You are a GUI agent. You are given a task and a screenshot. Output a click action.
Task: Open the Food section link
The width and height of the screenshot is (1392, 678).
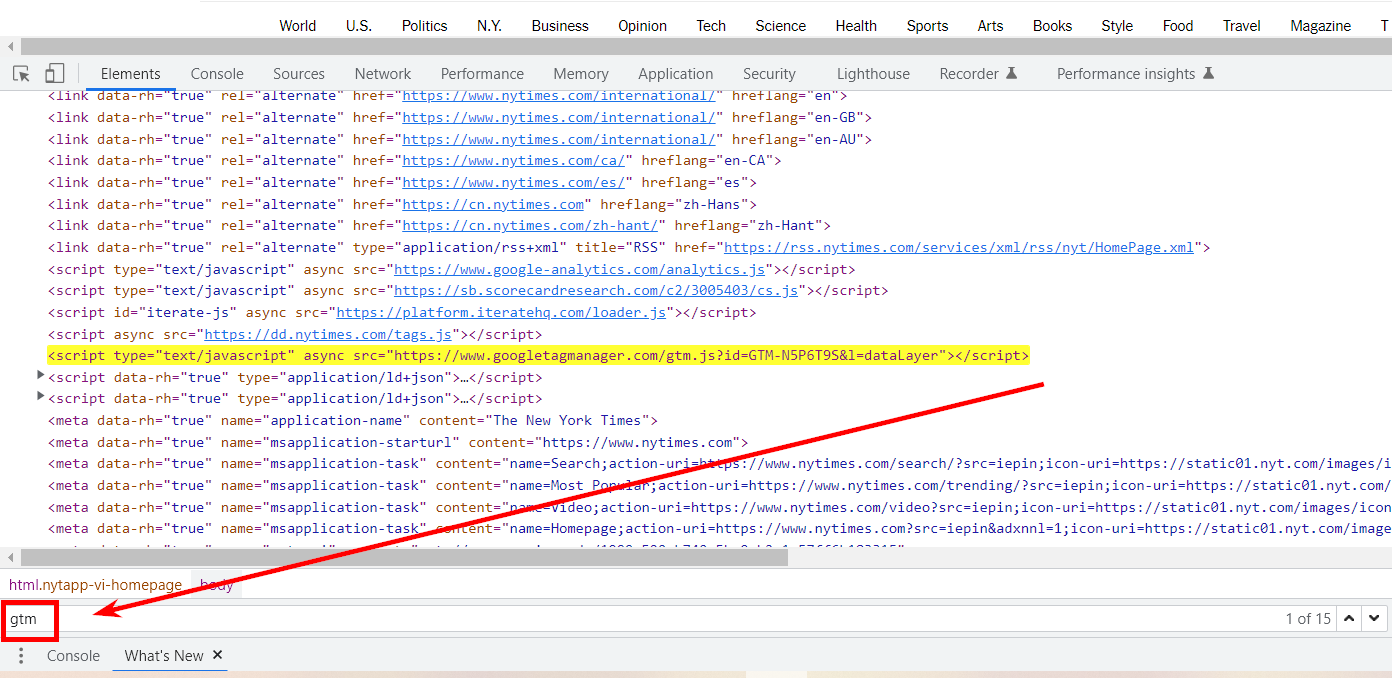(x=1178, y=26)
